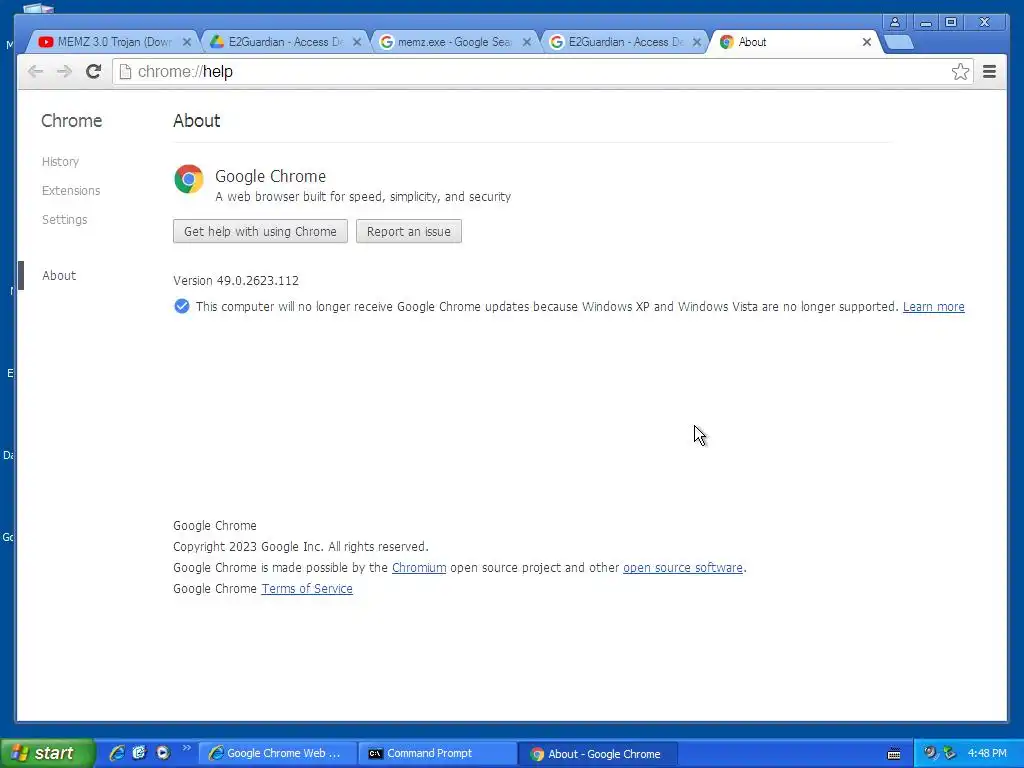Click Get help with using Chrome button
The width and height of the screenshot is (1024, 768).
tap(260, 231)
